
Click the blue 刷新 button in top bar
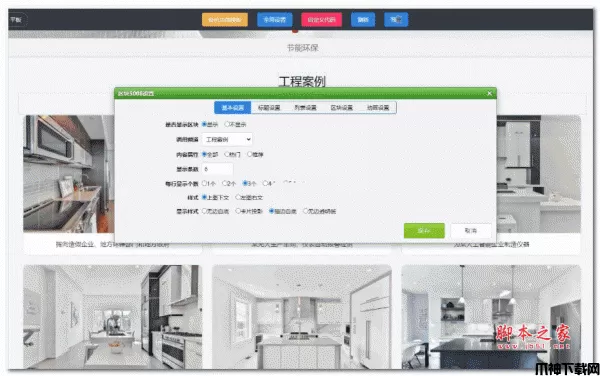[363, 20]
